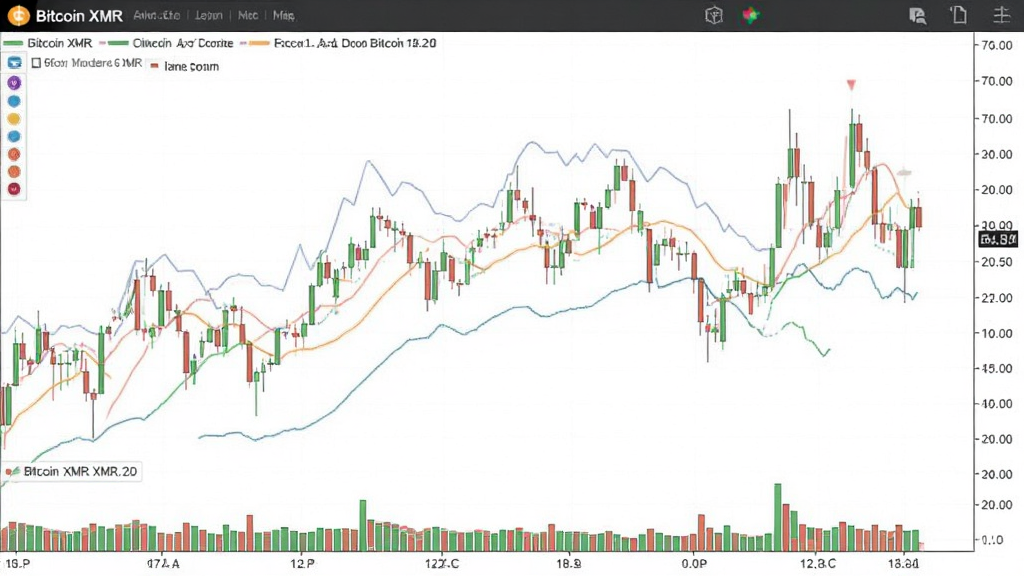1024x576 pixels.
Task: Open the last header menu item 'Mep'
Action: coord(283,15)
